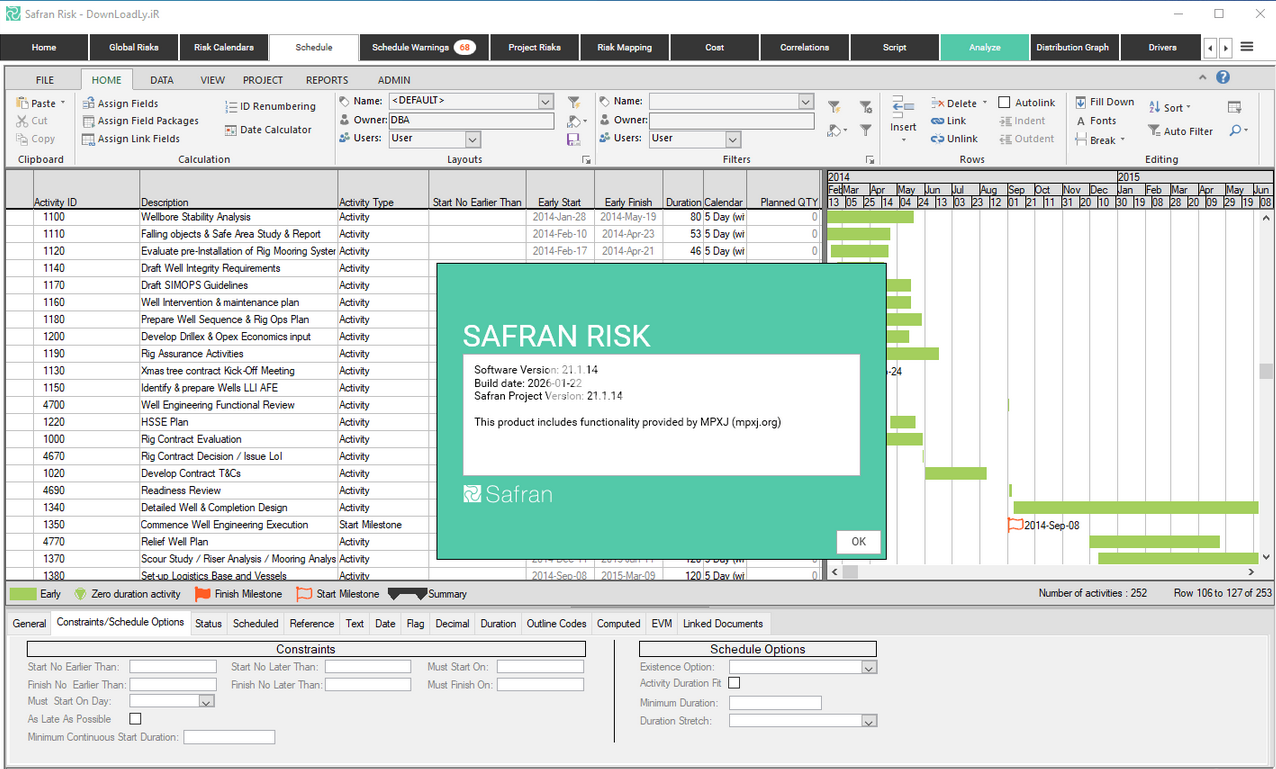
Task: Check the Activity Duration Fit box
Action: (734, 683)
